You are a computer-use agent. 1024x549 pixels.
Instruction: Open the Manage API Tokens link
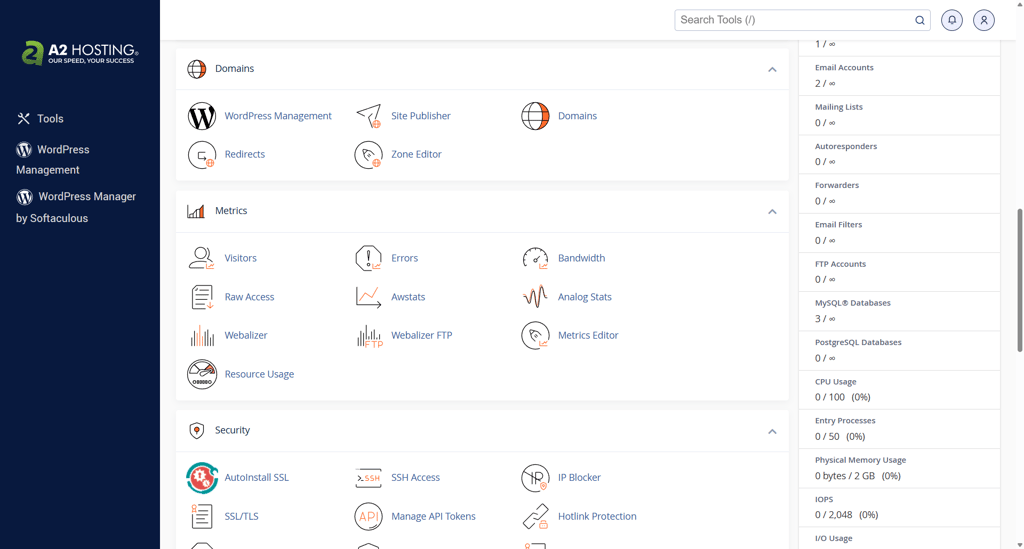pos(433,516)
